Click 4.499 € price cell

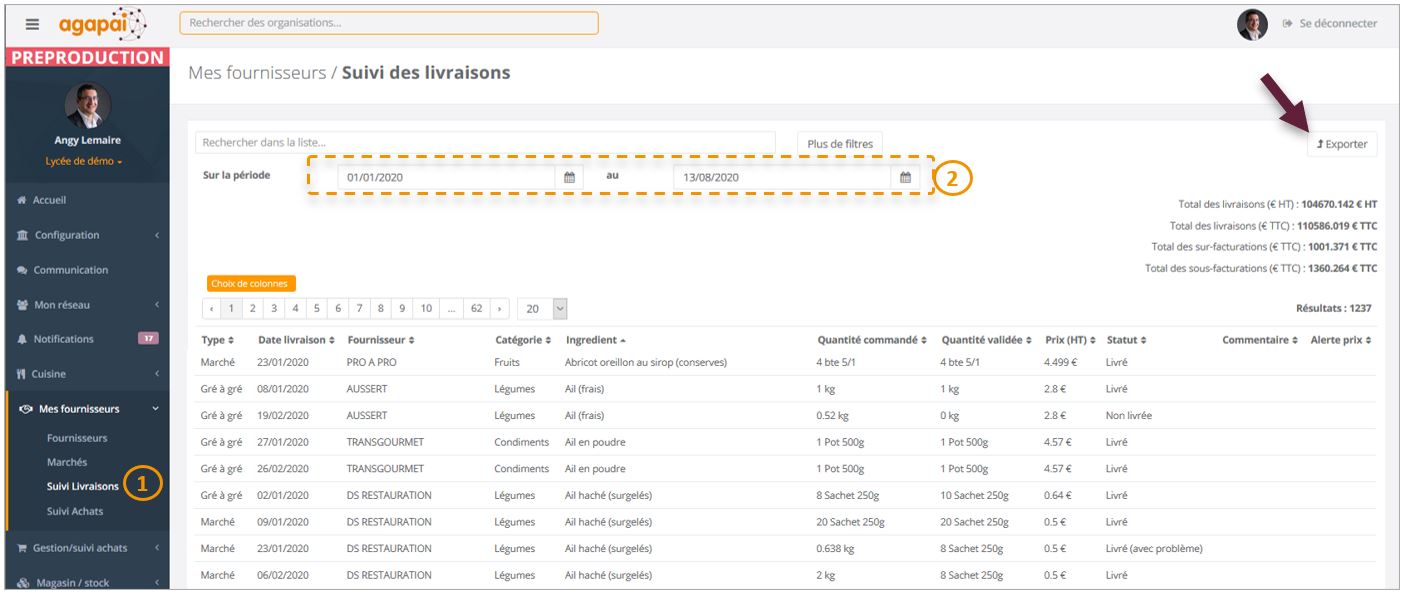[x=1061, y=362]
